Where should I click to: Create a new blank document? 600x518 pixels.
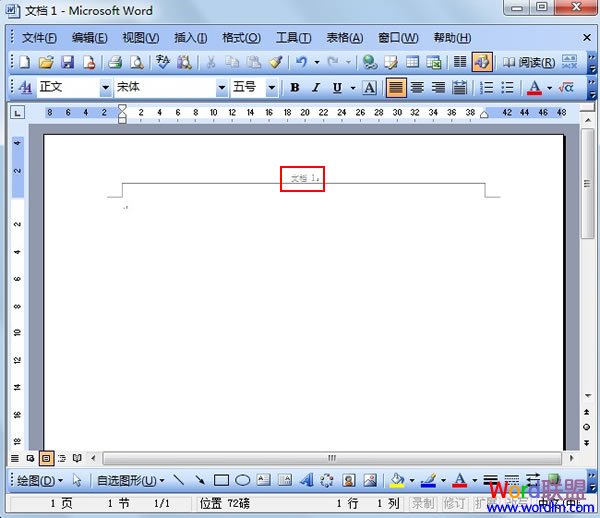point(24,62)
